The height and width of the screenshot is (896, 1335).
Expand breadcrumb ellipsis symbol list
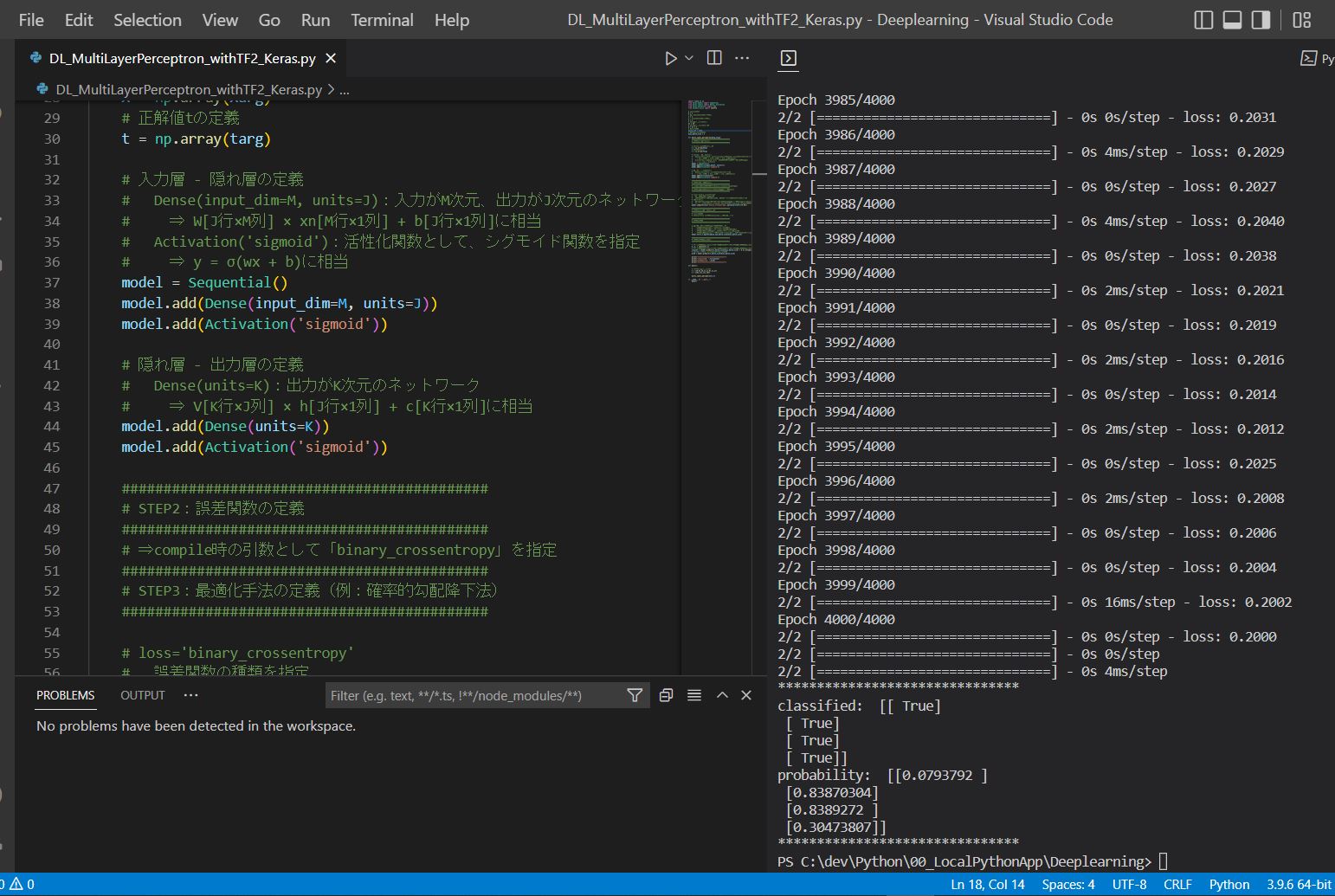(x=345, y=89)
